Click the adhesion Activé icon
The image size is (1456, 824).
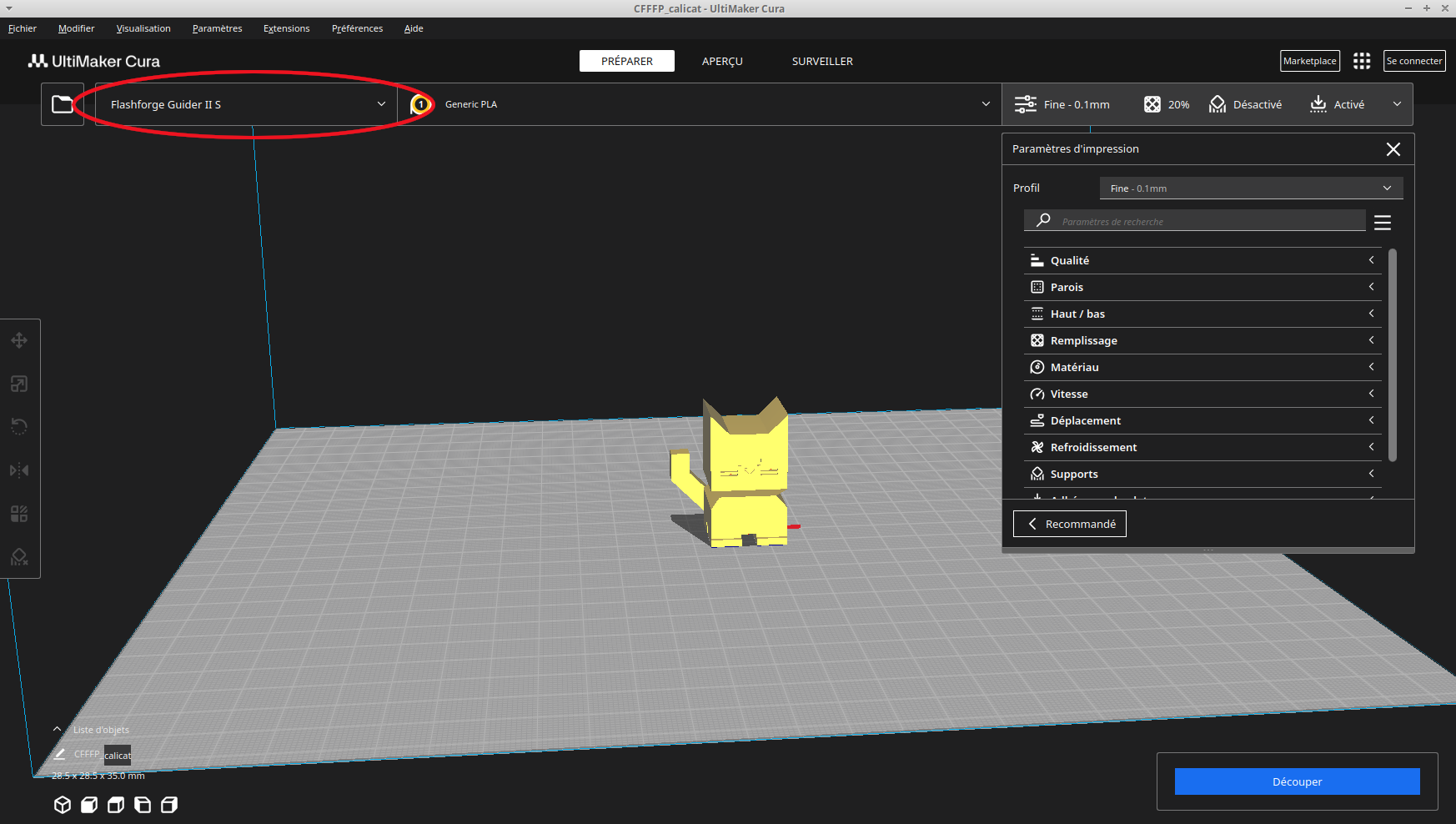(1318, 104)
